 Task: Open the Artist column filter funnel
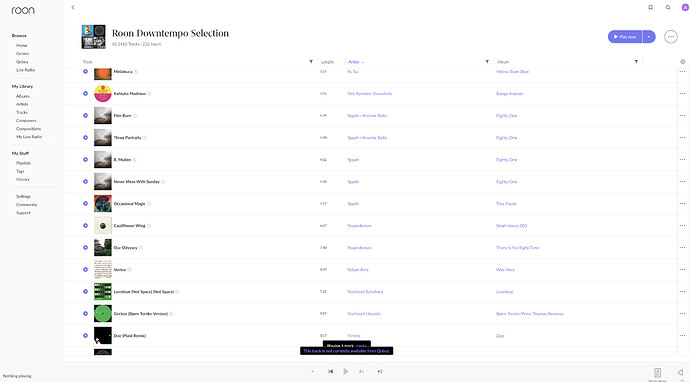point(487,62)
